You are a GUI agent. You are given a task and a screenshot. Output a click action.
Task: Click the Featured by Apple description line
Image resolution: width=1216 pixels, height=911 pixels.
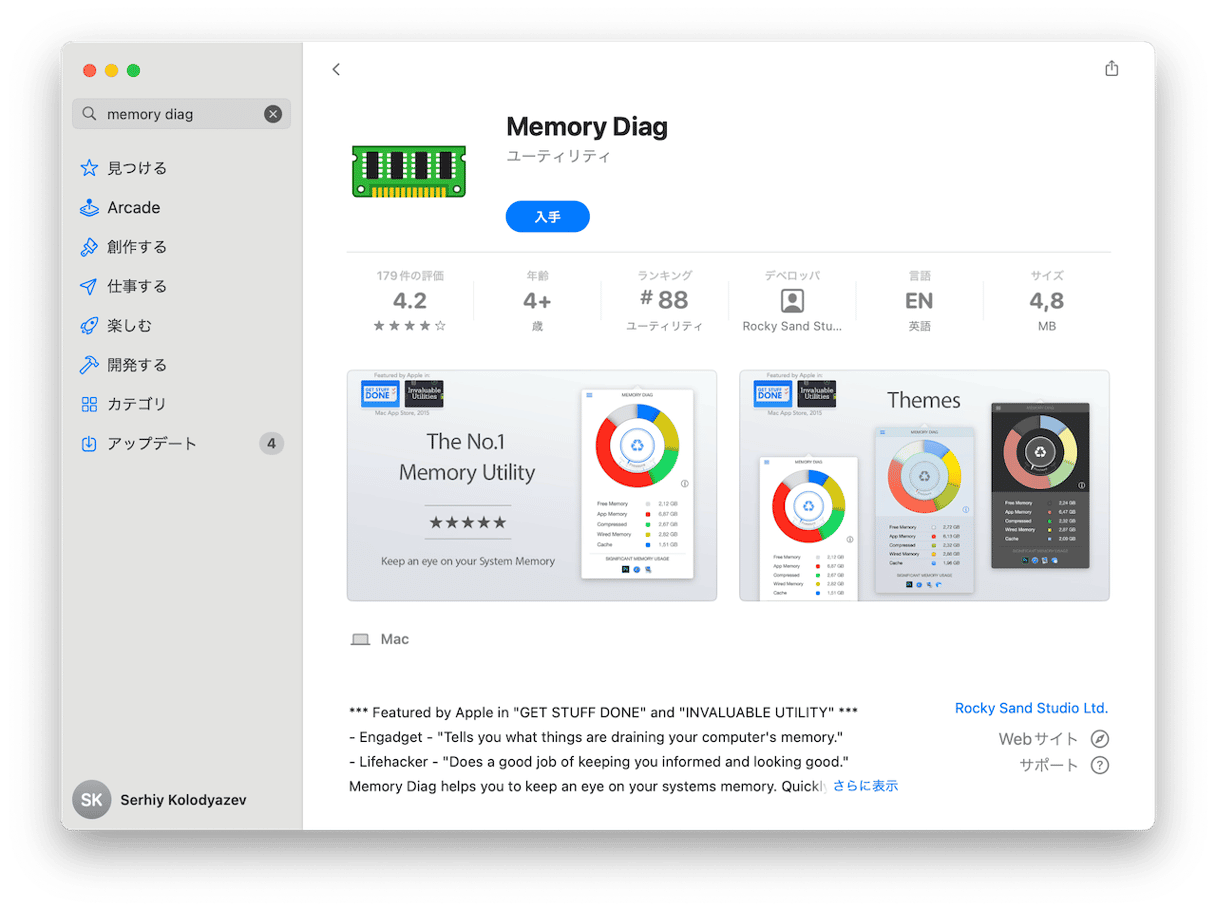coord(603,713)
